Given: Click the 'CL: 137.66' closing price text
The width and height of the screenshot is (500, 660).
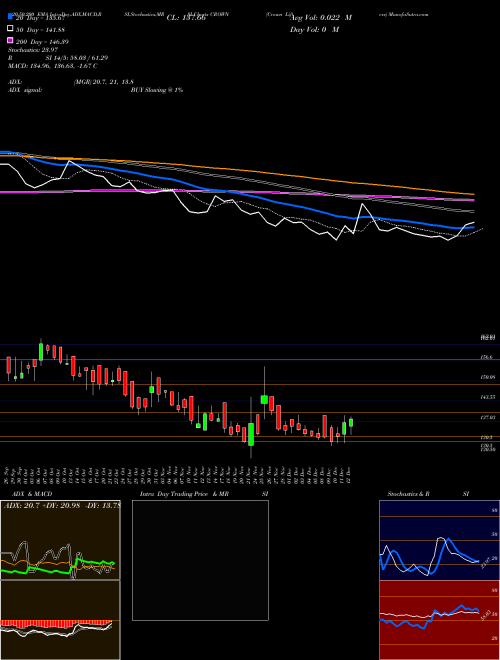Looking at the screenshot, I should click(186, 18).
